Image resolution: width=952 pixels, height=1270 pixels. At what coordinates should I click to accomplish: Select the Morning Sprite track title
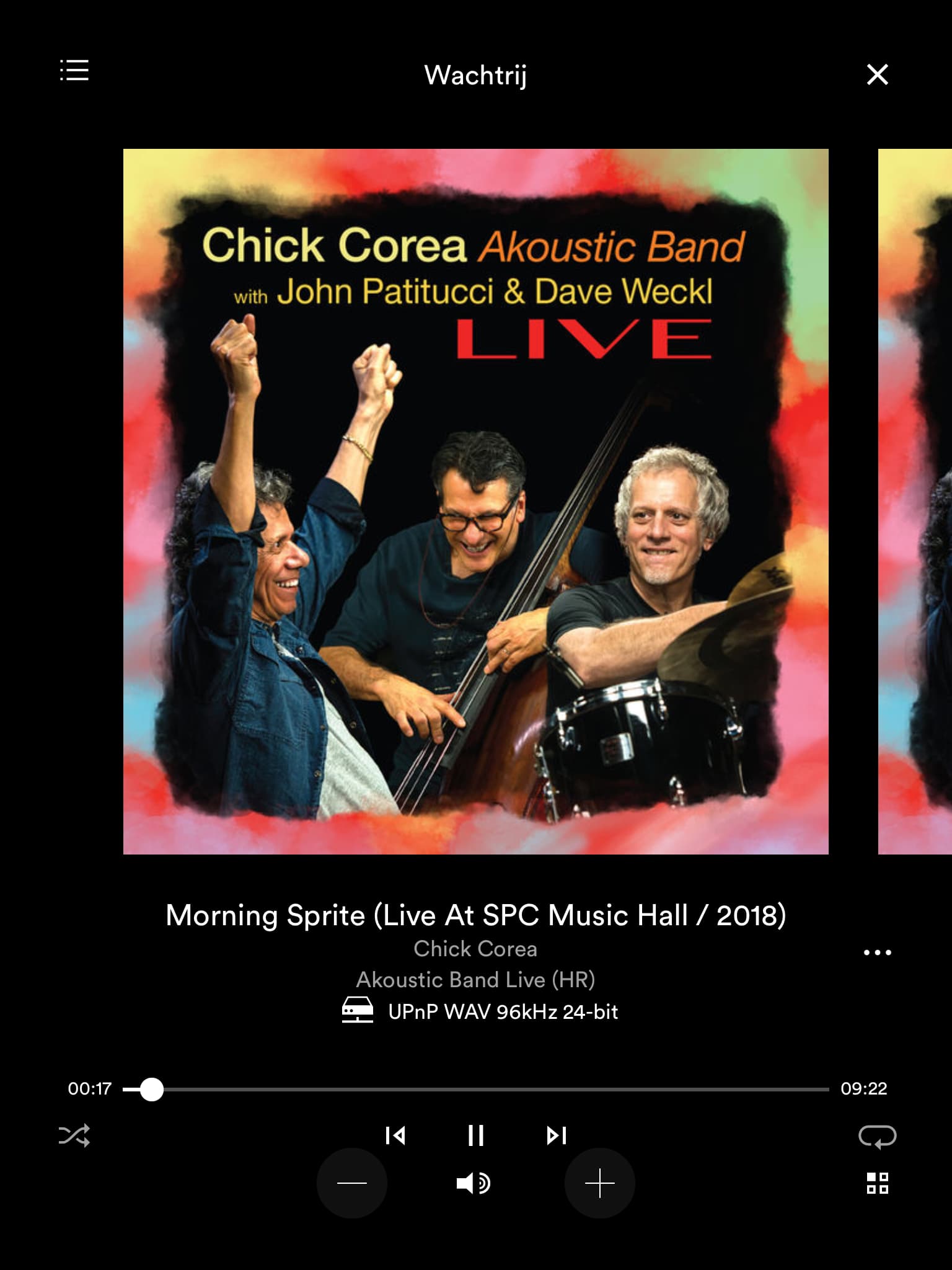point(476,915)
